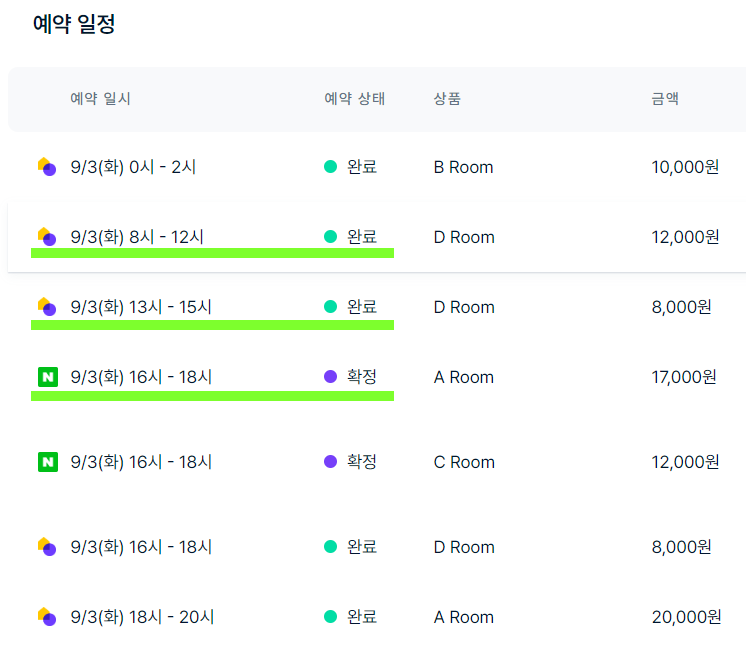Click the 금액 column header

pos(665,99)
